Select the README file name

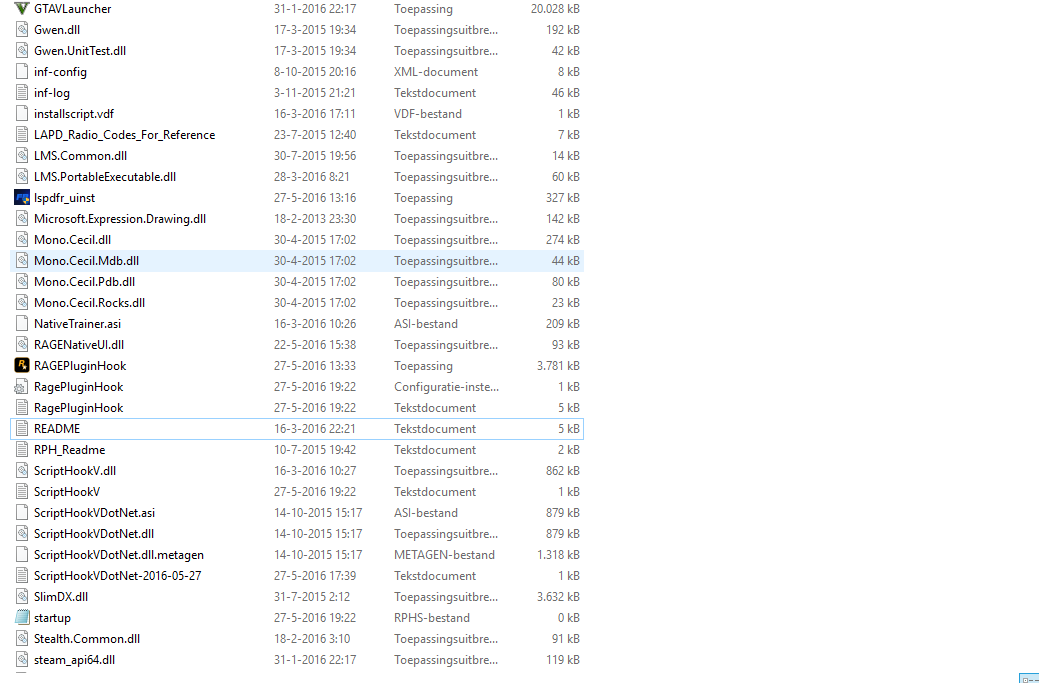(x=57, y=429)
